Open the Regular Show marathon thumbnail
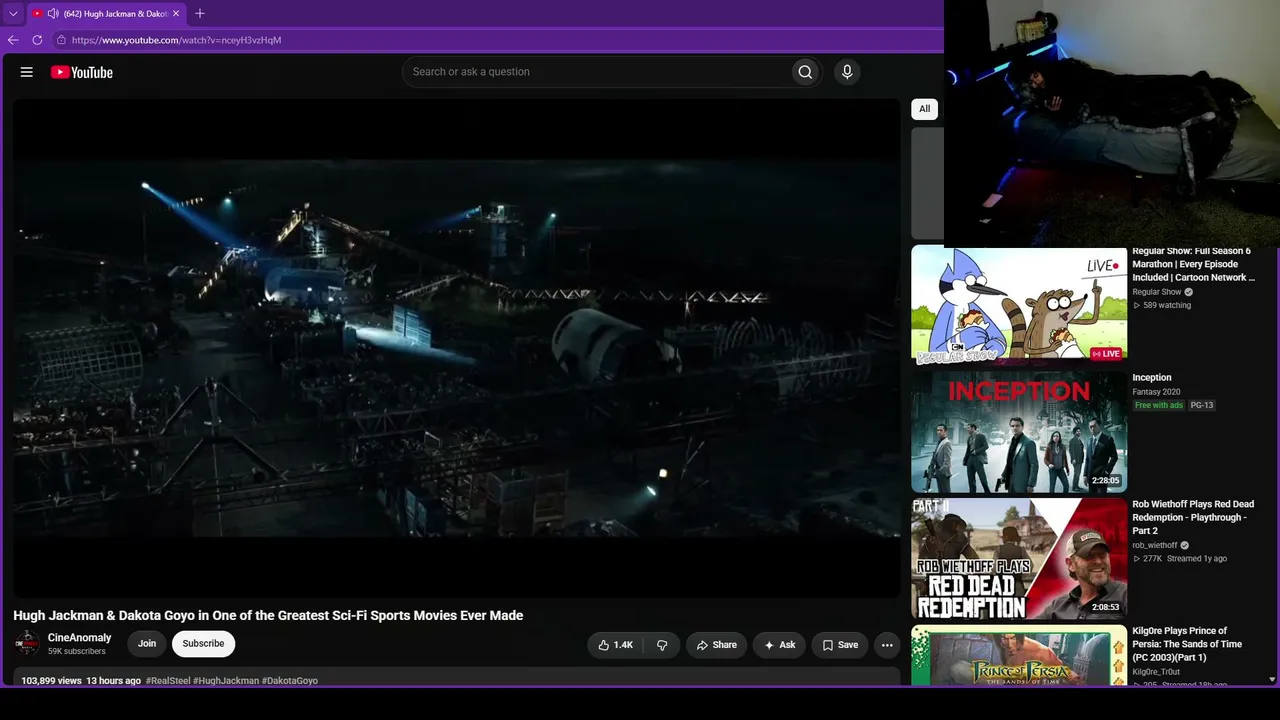This screenshot has width=1280, height=720. [1019, 306]
